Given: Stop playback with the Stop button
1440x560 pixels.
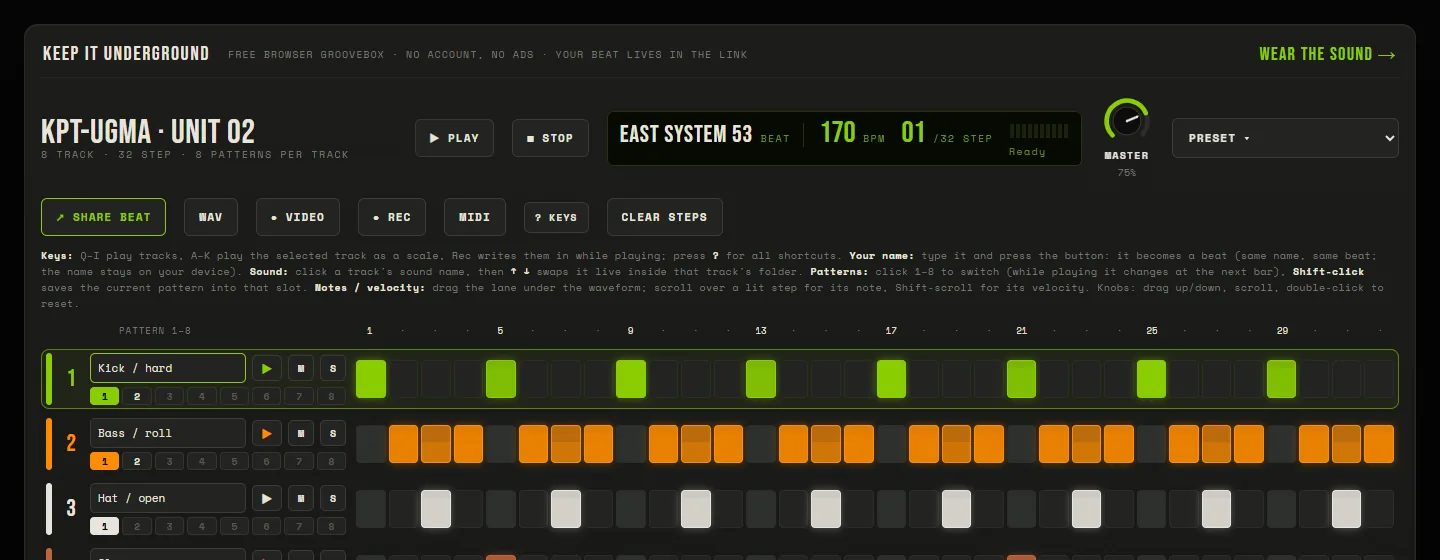Looking at the screenshot, I should (x=550, y=138).
